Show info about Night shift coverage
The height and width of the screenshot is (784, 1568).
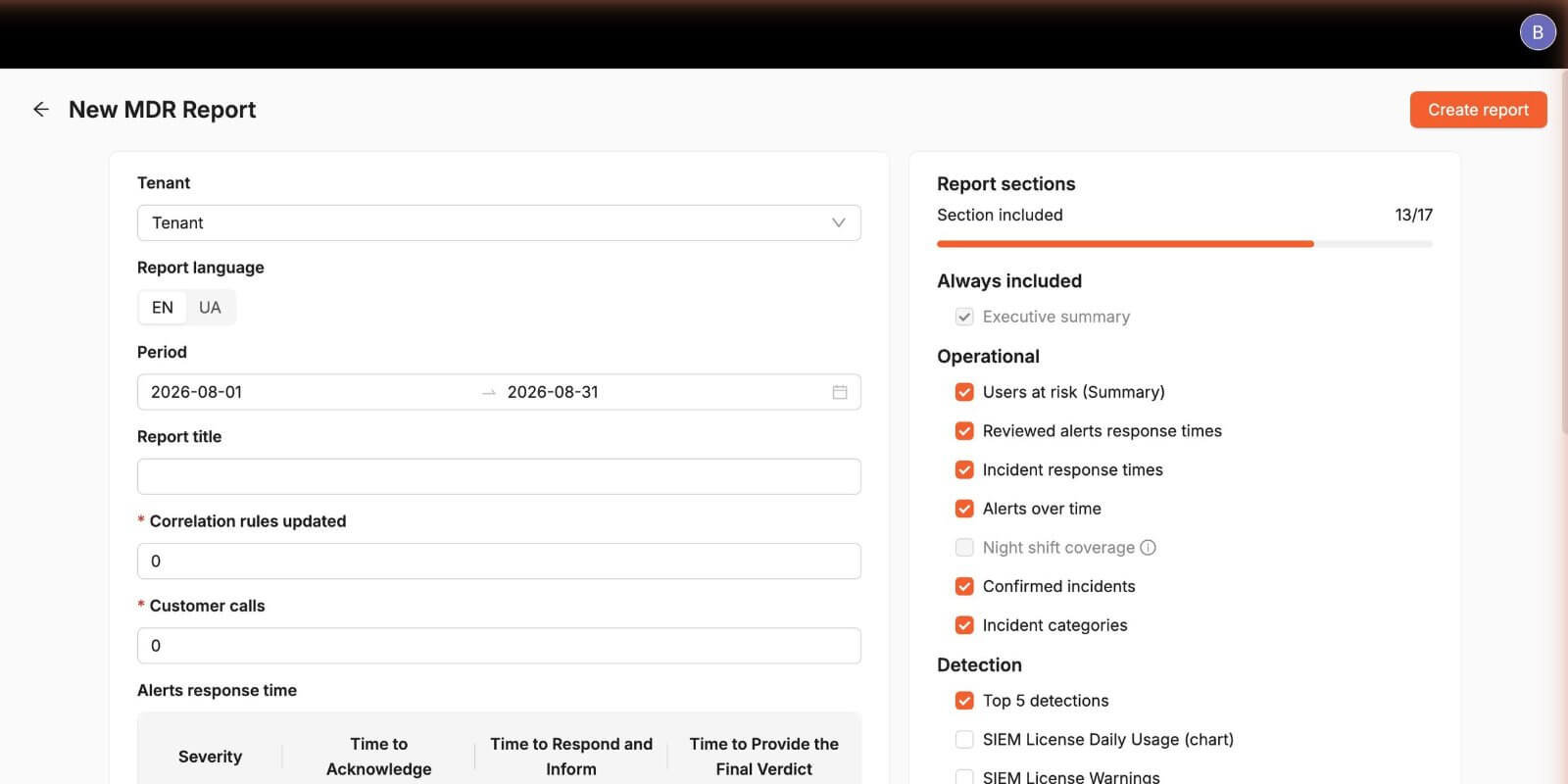click(1149, 548)
